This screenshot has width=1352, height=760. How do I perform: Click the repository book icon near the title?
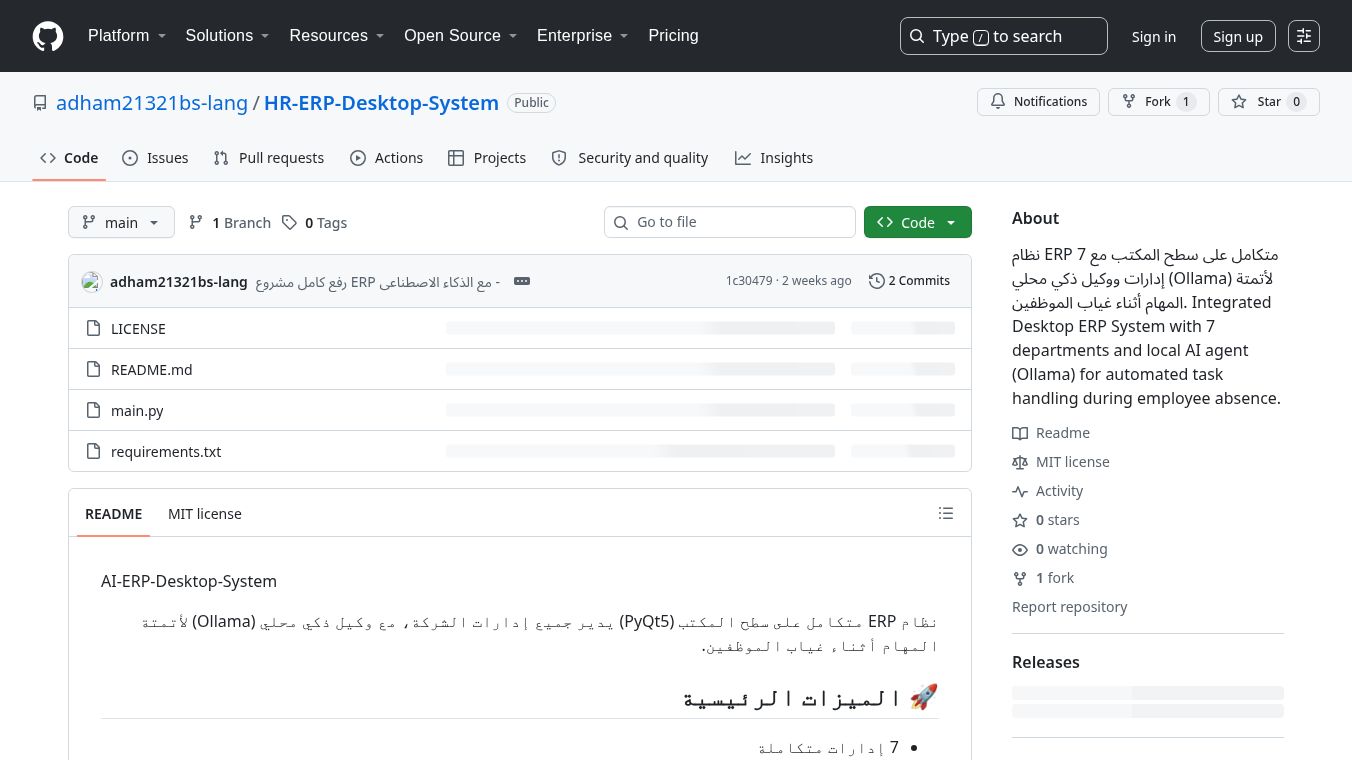(x=40, y=103)
